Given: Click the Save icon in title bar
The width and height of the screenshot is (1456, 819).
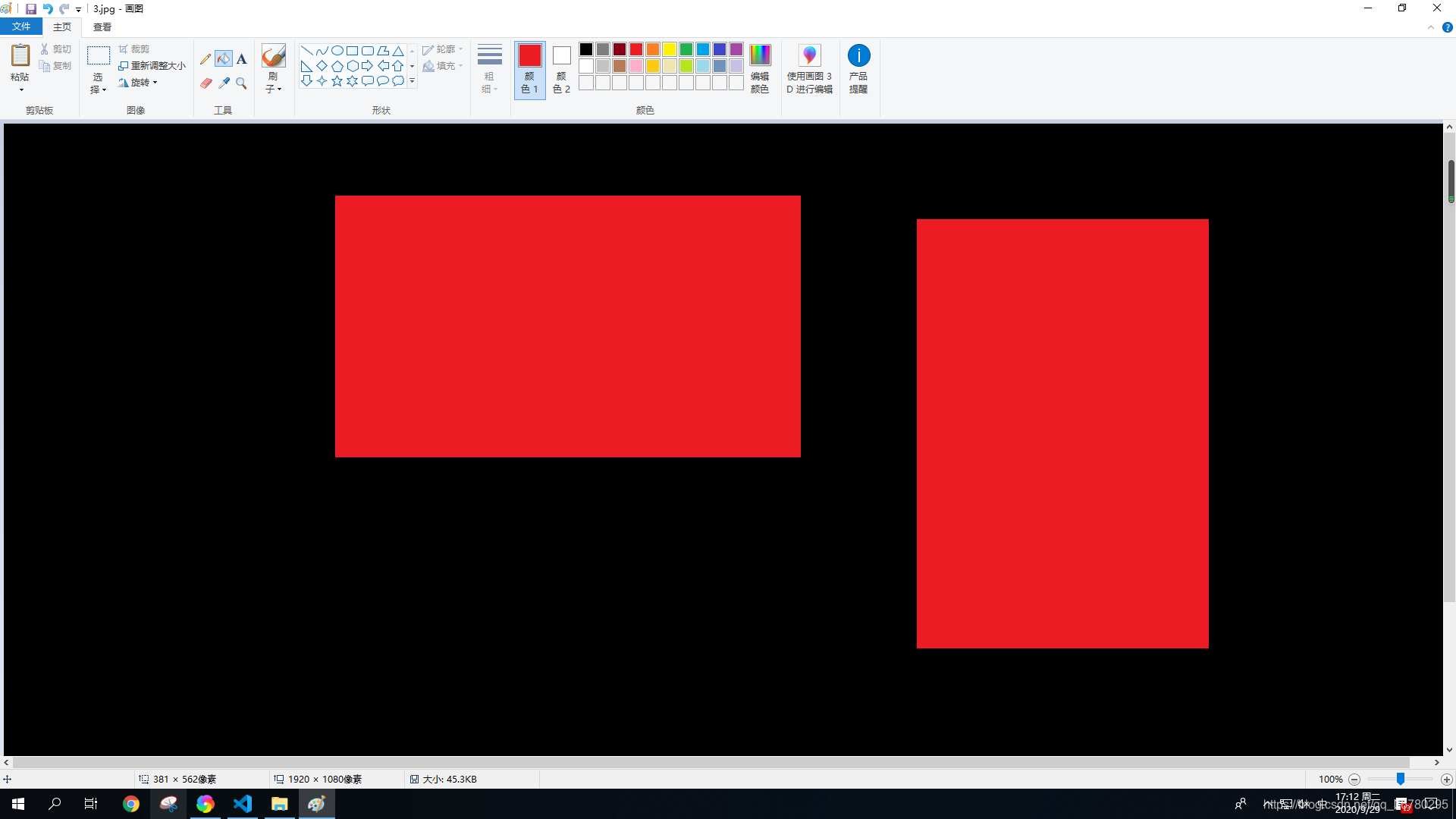Looking at the screenshot, I should click(x=31, y=8).
